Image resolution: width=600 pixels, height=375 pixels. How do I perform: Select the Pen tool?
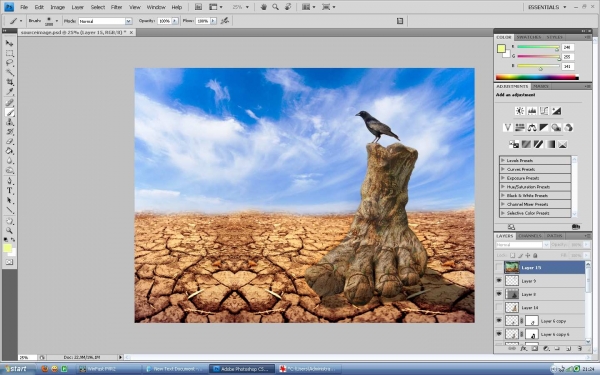pyautogui.click(x=9, y=181)
